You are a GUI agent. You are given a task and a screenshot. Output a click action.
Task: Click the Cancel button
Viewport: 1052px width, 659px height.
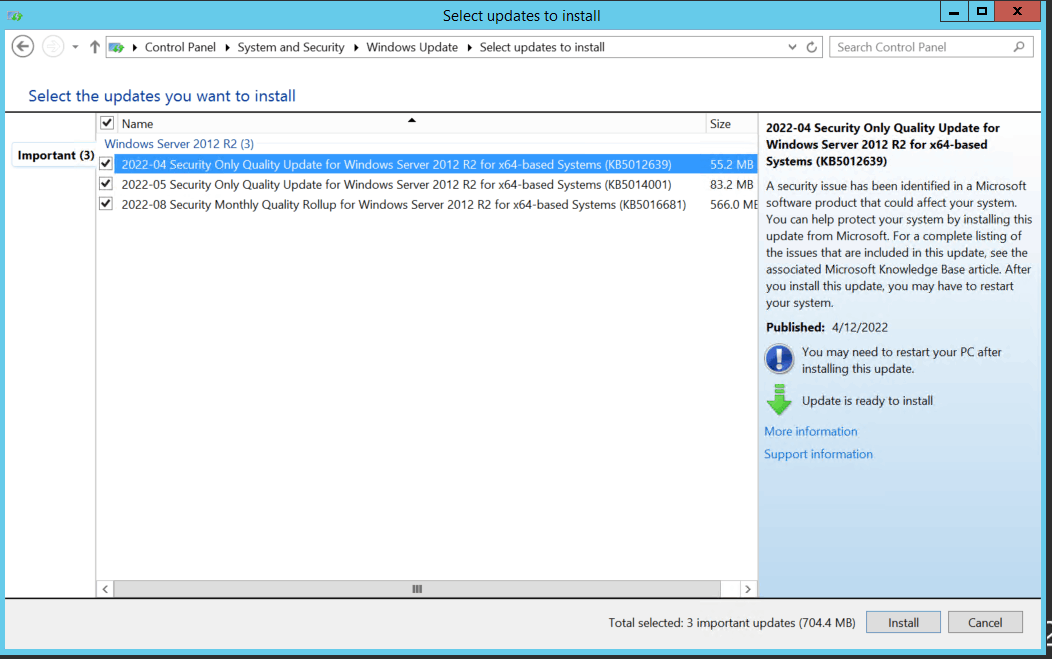coord(985,623)
